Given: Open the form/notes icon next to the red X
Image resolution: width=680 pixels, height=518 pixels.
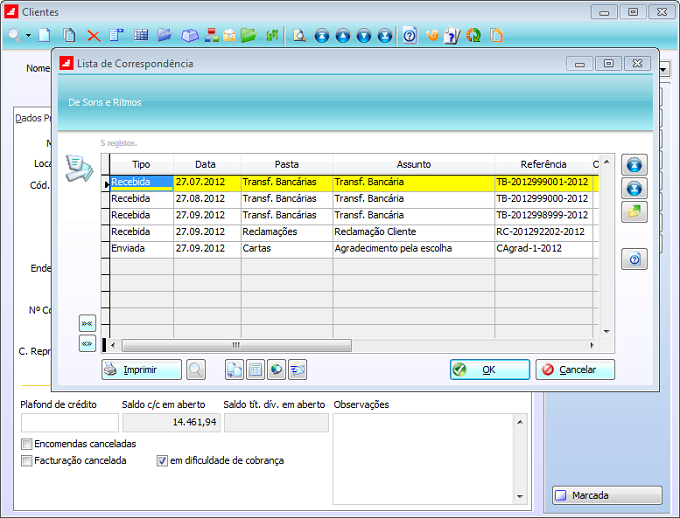Looking at the screenshot, I should click(x=116, y=35).
